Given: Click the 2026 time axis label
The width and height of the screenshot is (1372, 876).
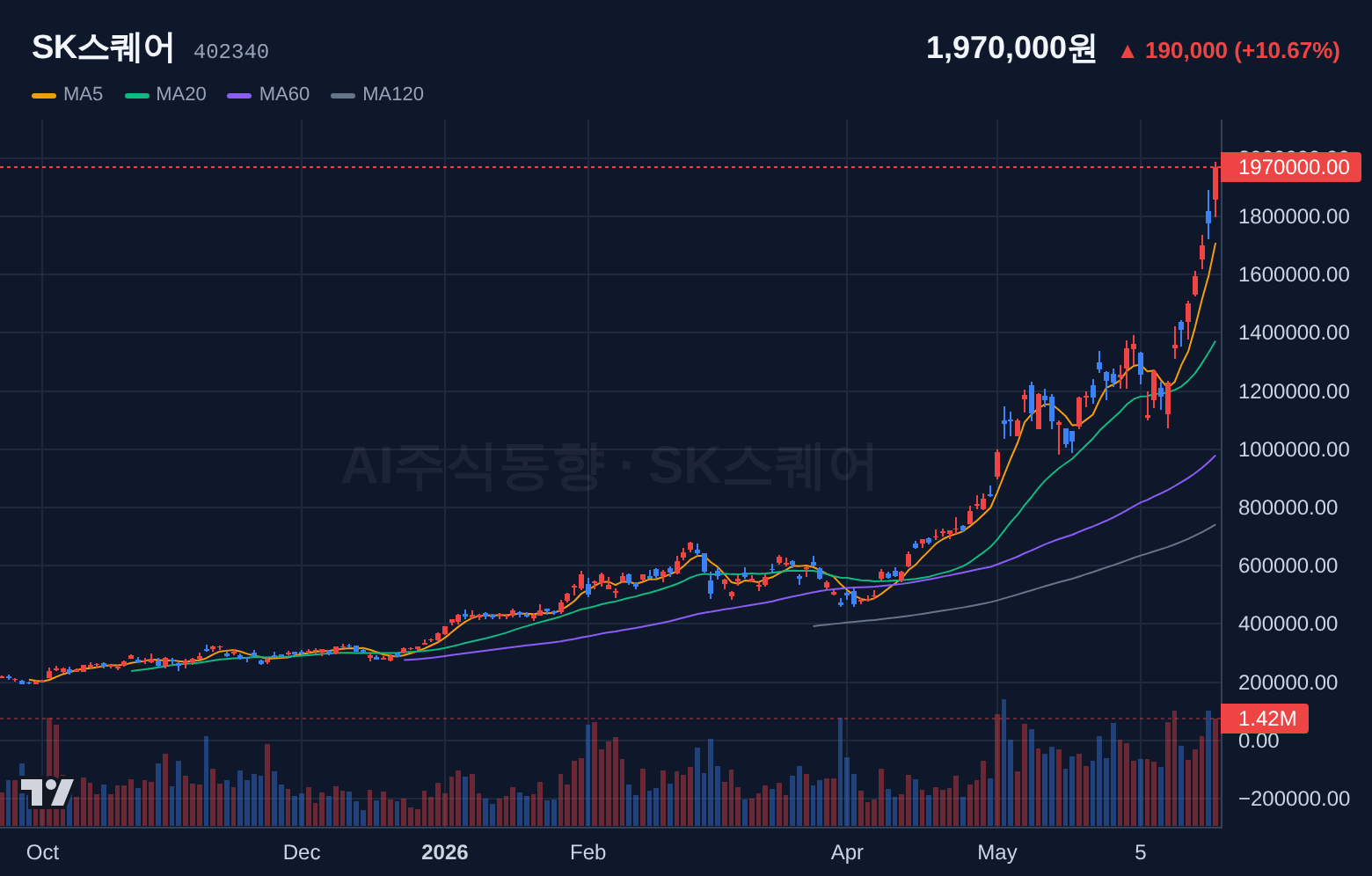Looking at the screenshot, I should pos(445,852).
